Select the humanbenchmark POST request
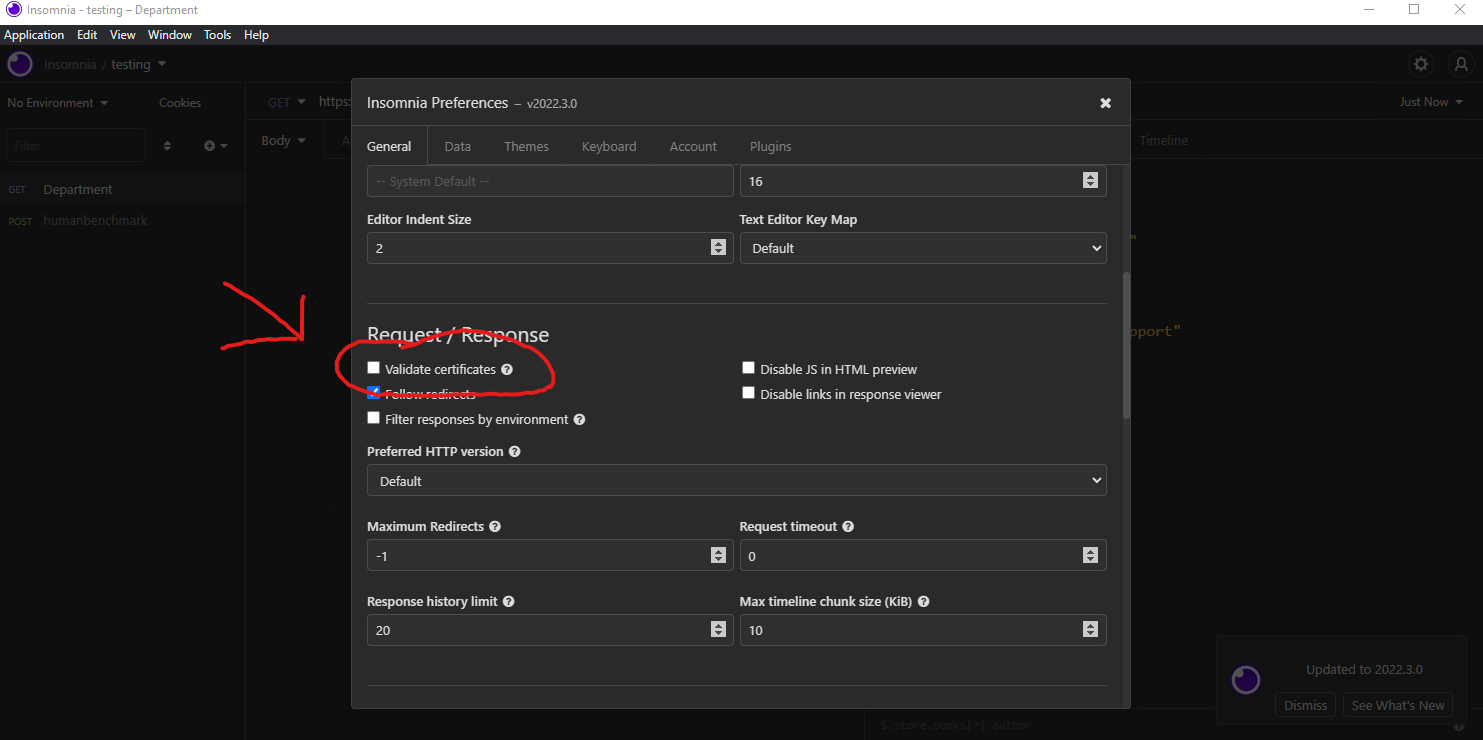This screenshot has height=740, width=1483. 123,220
